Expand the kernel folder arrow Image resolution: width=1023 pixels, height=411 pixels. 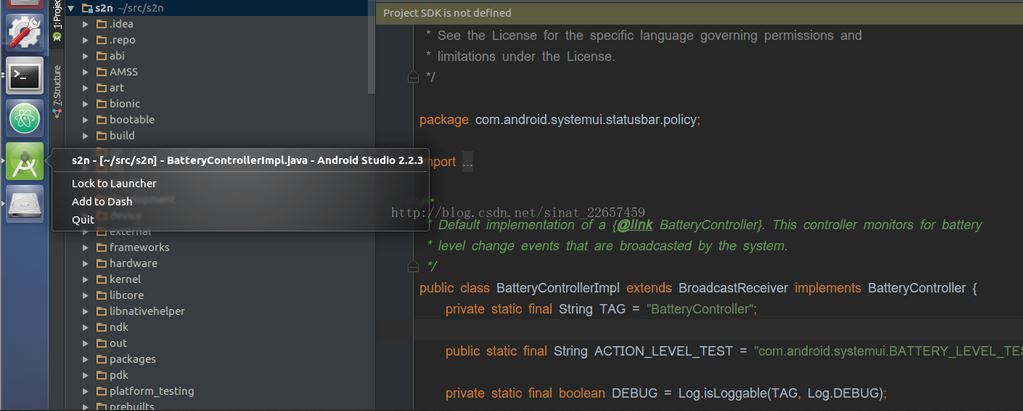tap(85, 280)
